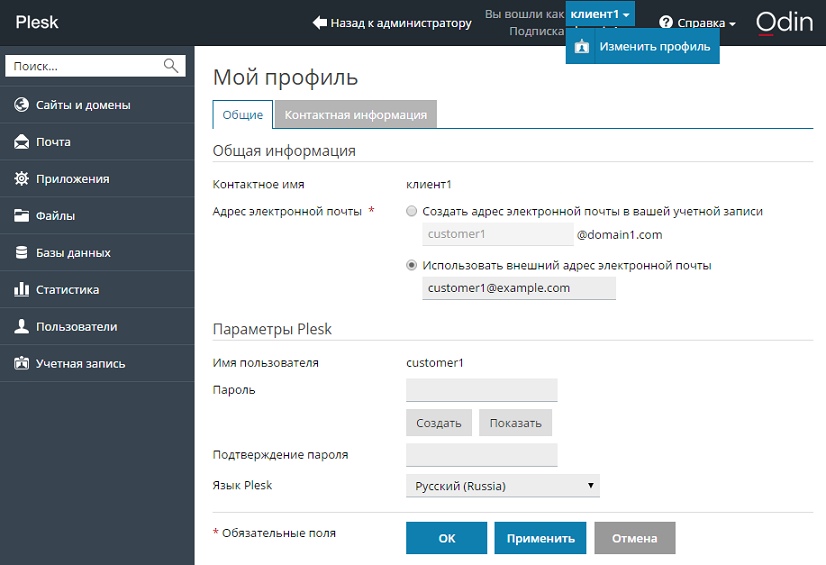This screenshot has height=565, width=826.
Task: Select 'Создать адрес электронной почты' radio option
Action: [x=411, y=211]
